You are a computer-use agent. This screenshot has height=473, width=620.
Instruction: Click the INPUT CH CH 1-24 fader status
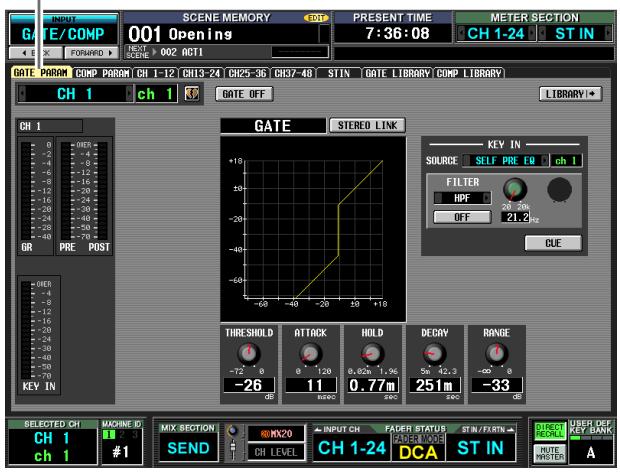352,448
